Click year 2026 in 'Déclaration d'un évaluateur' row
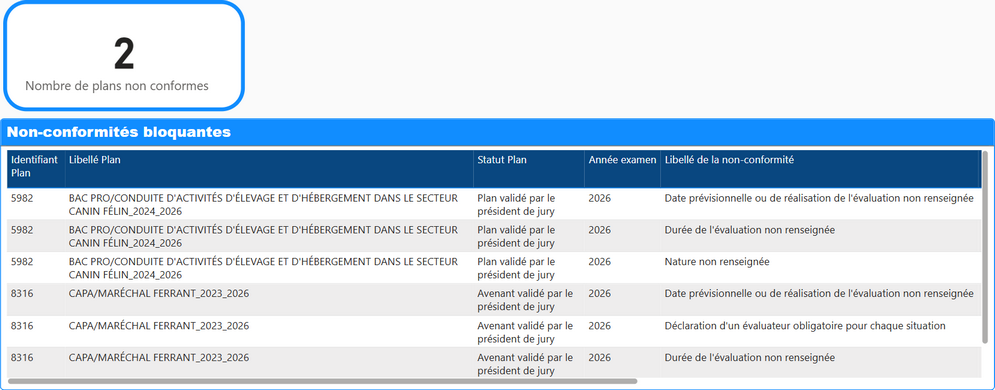Image resolution: width=995 pixels, height=390 pixels. tap(599, 326)
